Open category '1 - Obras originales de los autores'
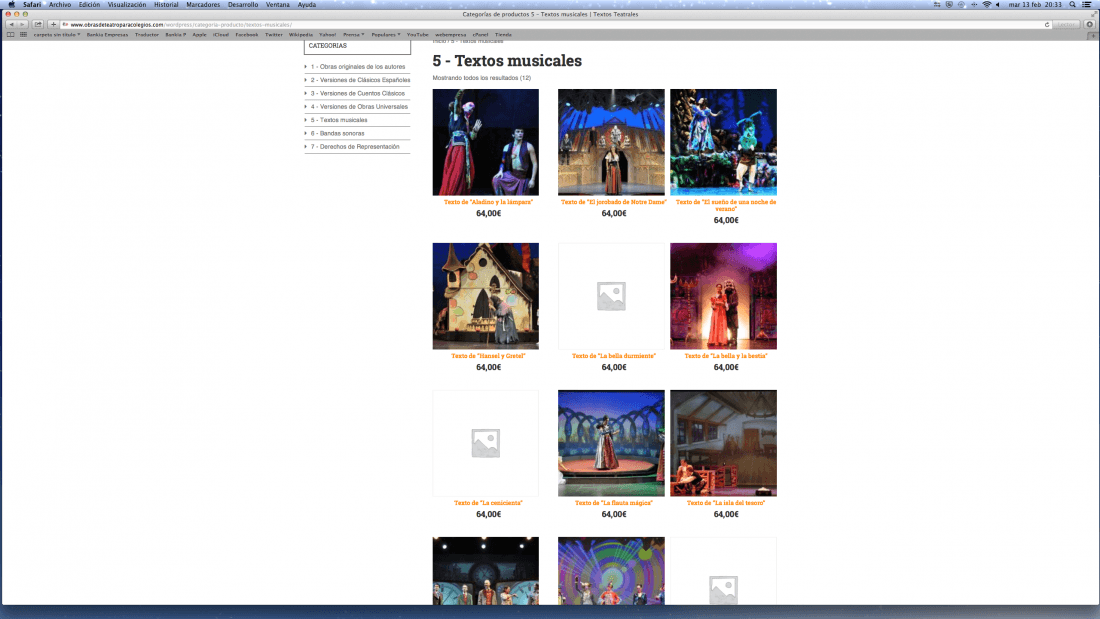The image size is (1100, 619). point(358,67)
